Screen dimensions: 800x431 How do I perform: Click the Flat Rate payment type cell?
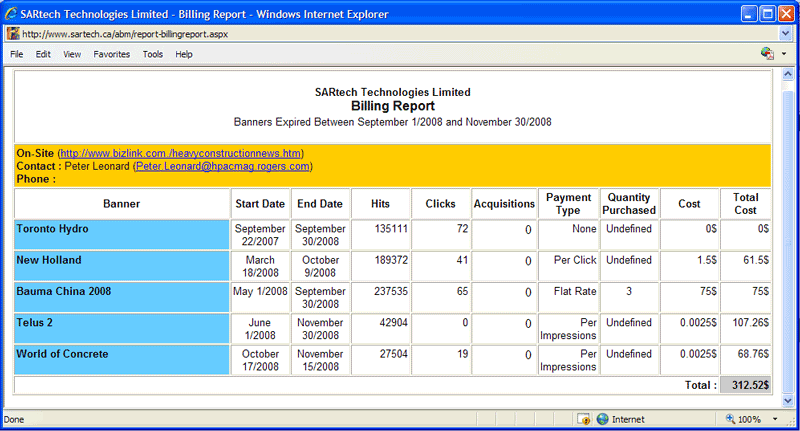[x=568, y=297]
